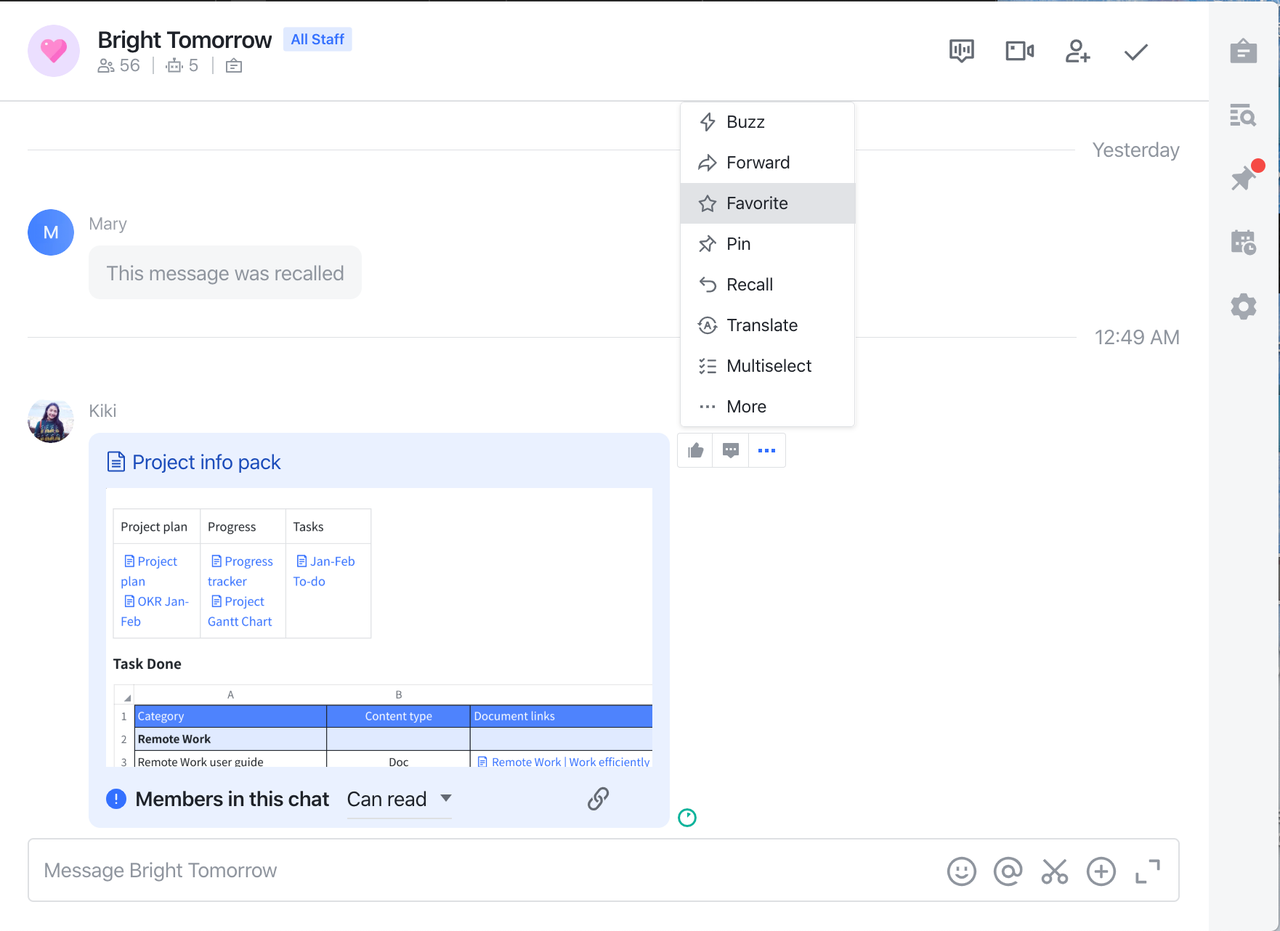The image size is (1280, 931).
Task: Open the calendar icon in the sidebar
Action: [x=1243, y=242]
